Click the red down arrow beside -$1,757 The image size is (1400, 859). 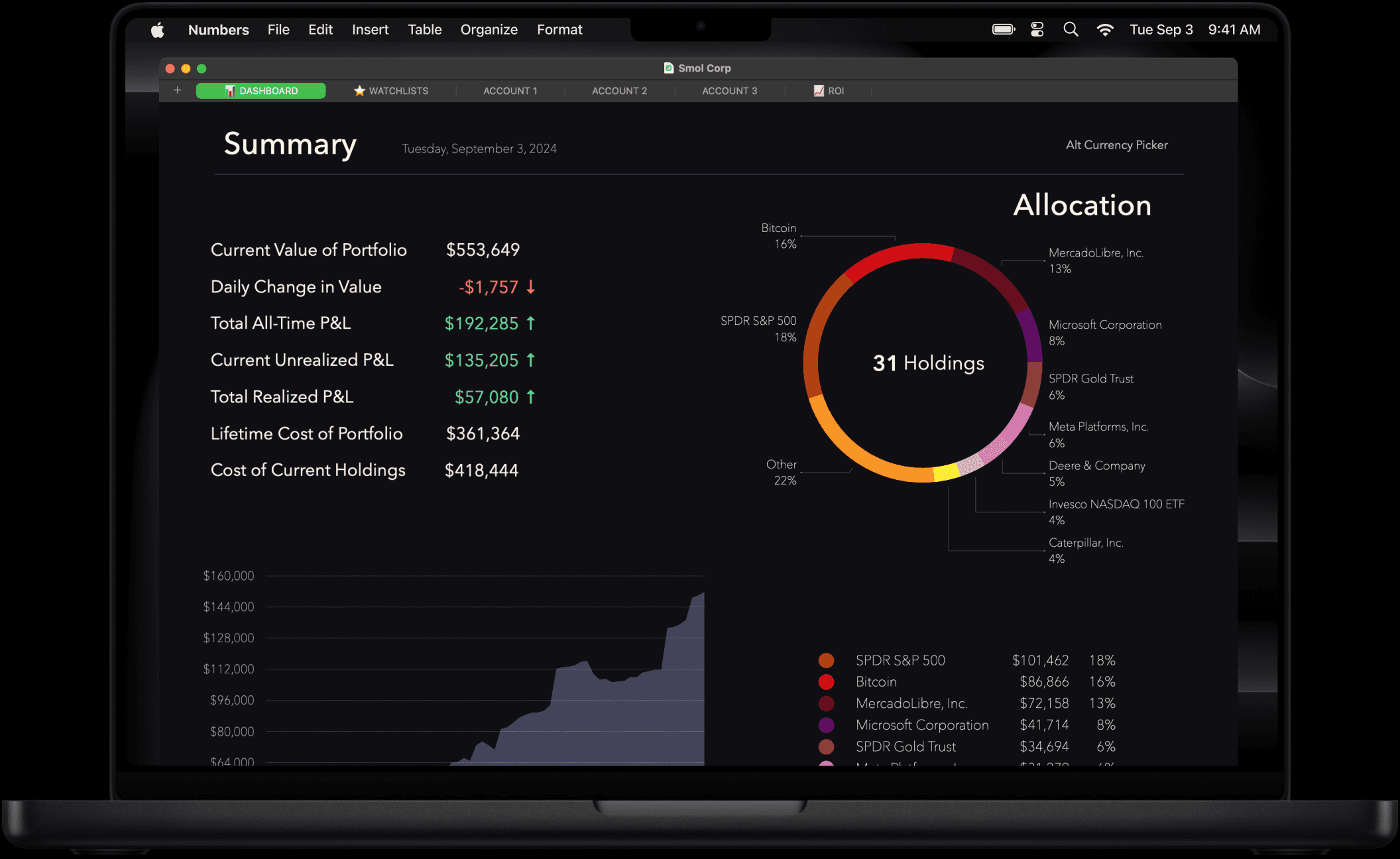tap(530, 286)
